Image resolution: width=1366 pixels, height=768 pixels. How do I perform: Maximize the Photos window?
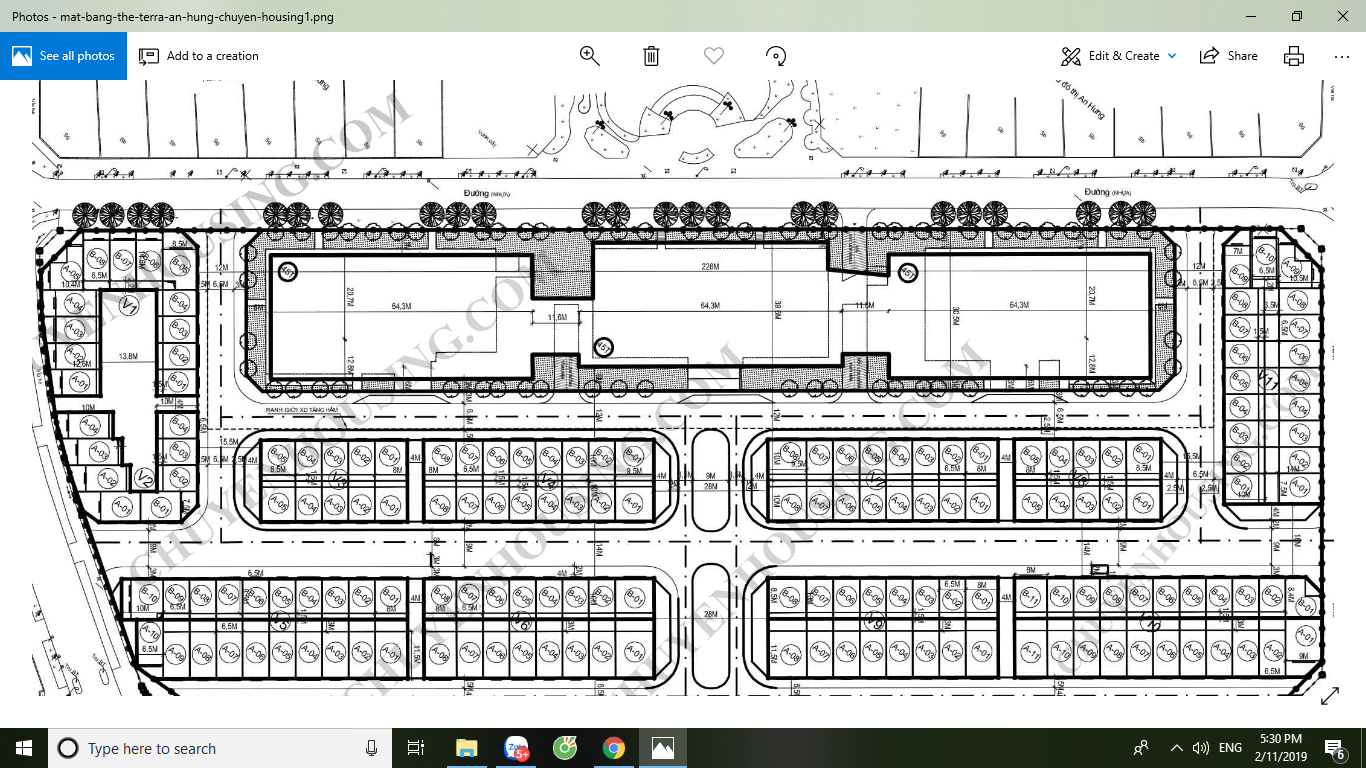[x=1297, y=16]
